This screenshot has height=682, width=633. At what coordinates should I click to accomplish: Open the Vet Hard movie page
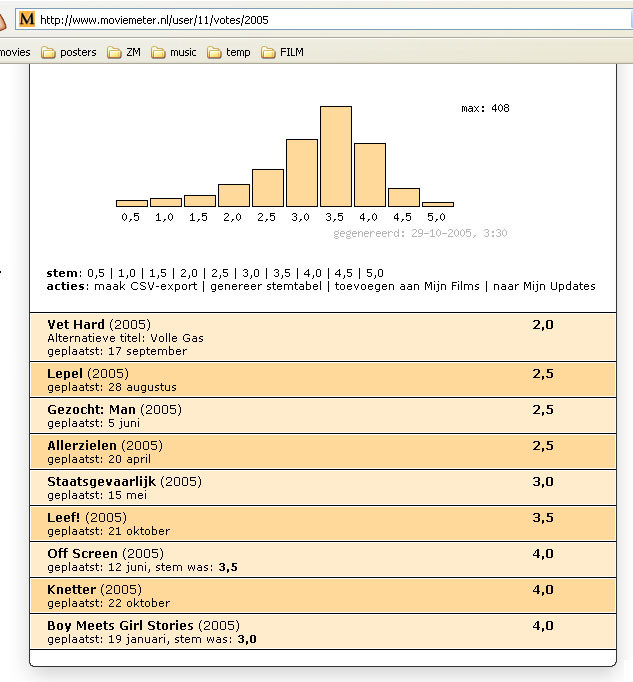click(76, 325)
